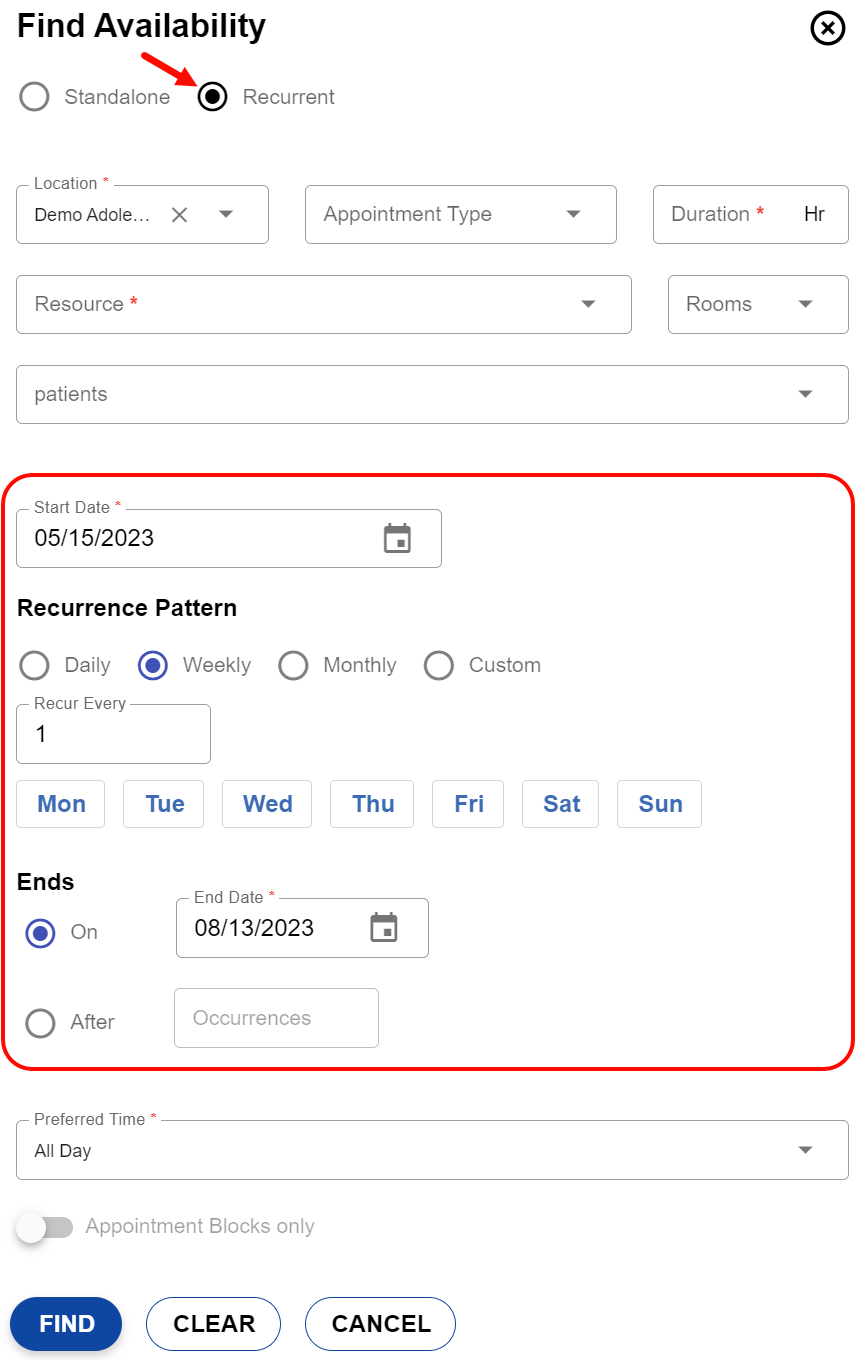Image resolution: width=856 pixels, height=1360 pixels.
Task: Expand the Rooms dropdown
Action: pyautogui.click(x=805, y=304)
